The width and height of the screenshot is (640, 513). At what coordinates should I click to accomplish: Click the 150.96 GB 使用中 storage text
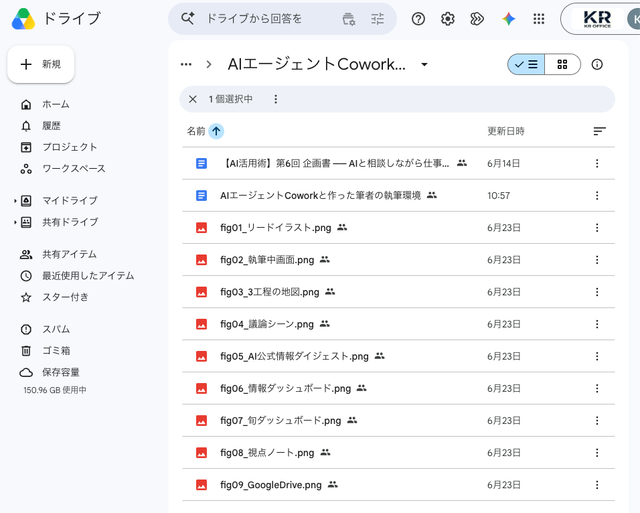(x=55, y=390)
